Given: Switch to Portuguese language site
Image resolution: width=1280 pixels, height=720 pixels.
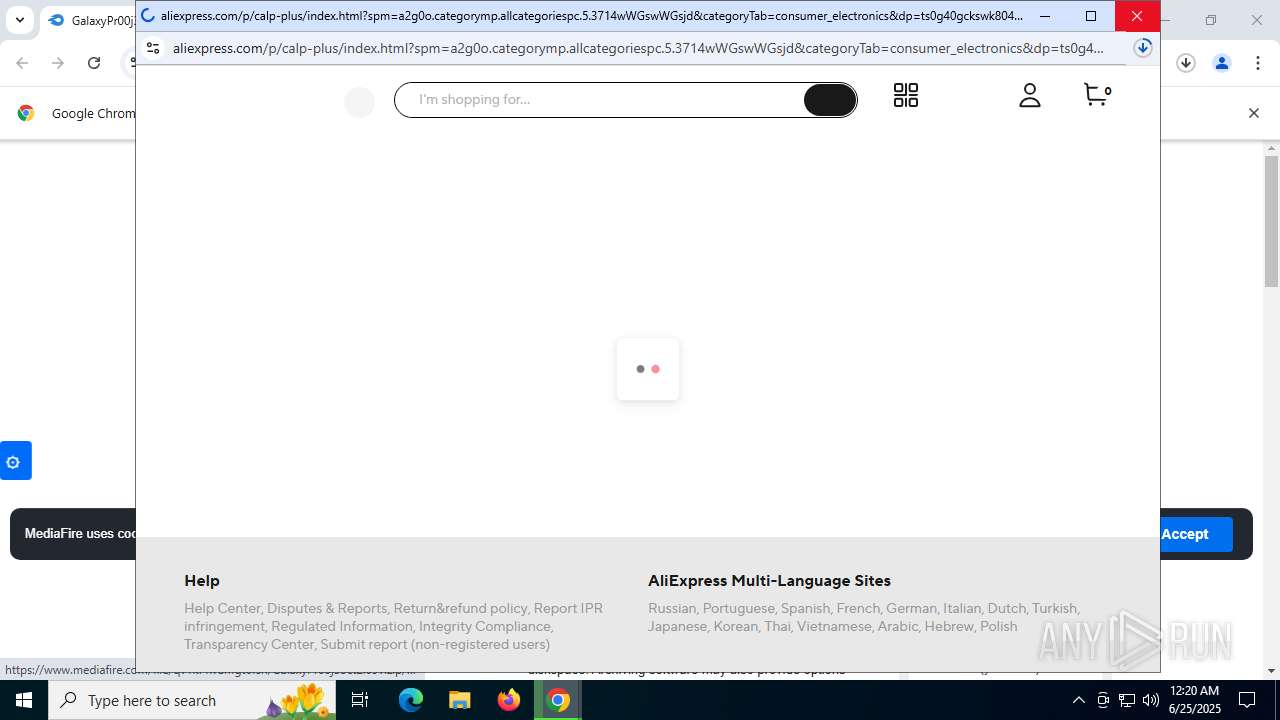Looking at the screenshot, I should point(738,608).
